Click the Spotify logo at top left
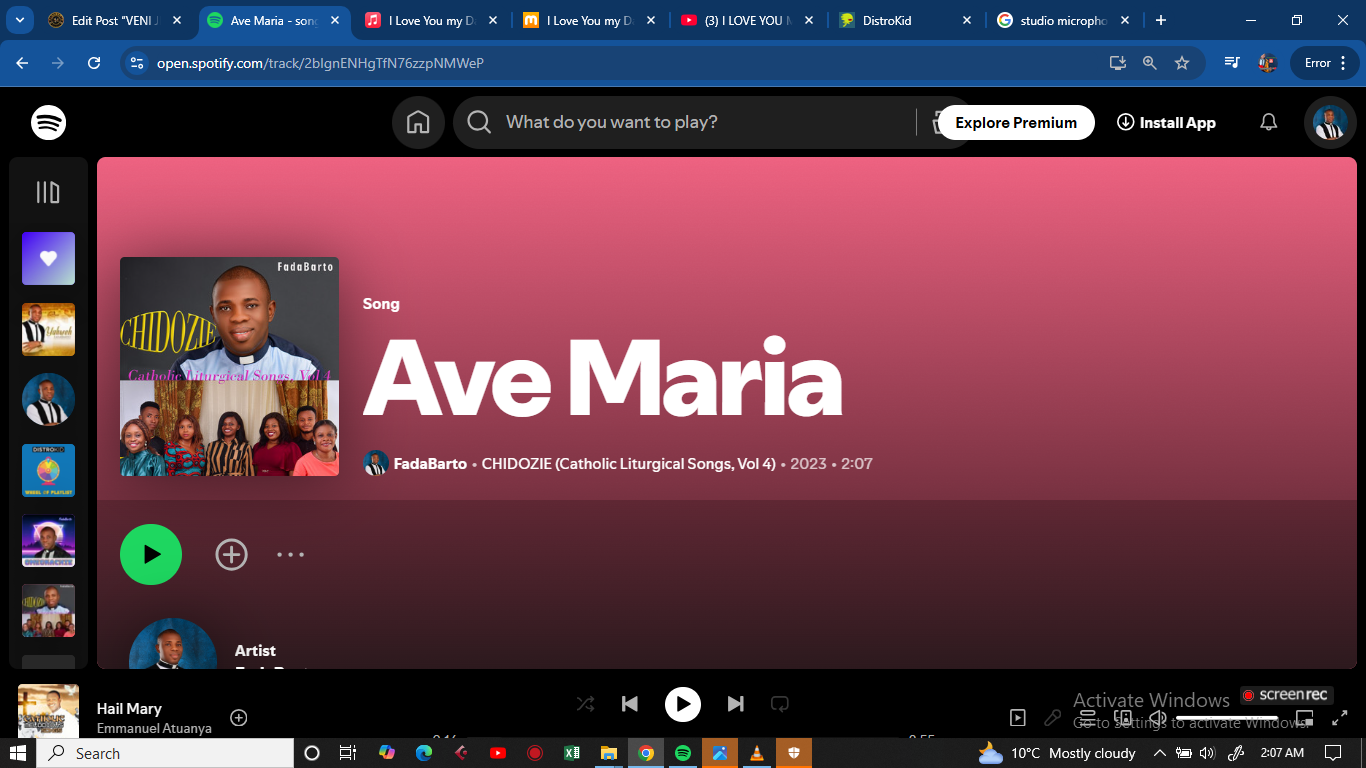Image resolution: width=1366 pixels, height=768 pixels. tap(48, 122)
